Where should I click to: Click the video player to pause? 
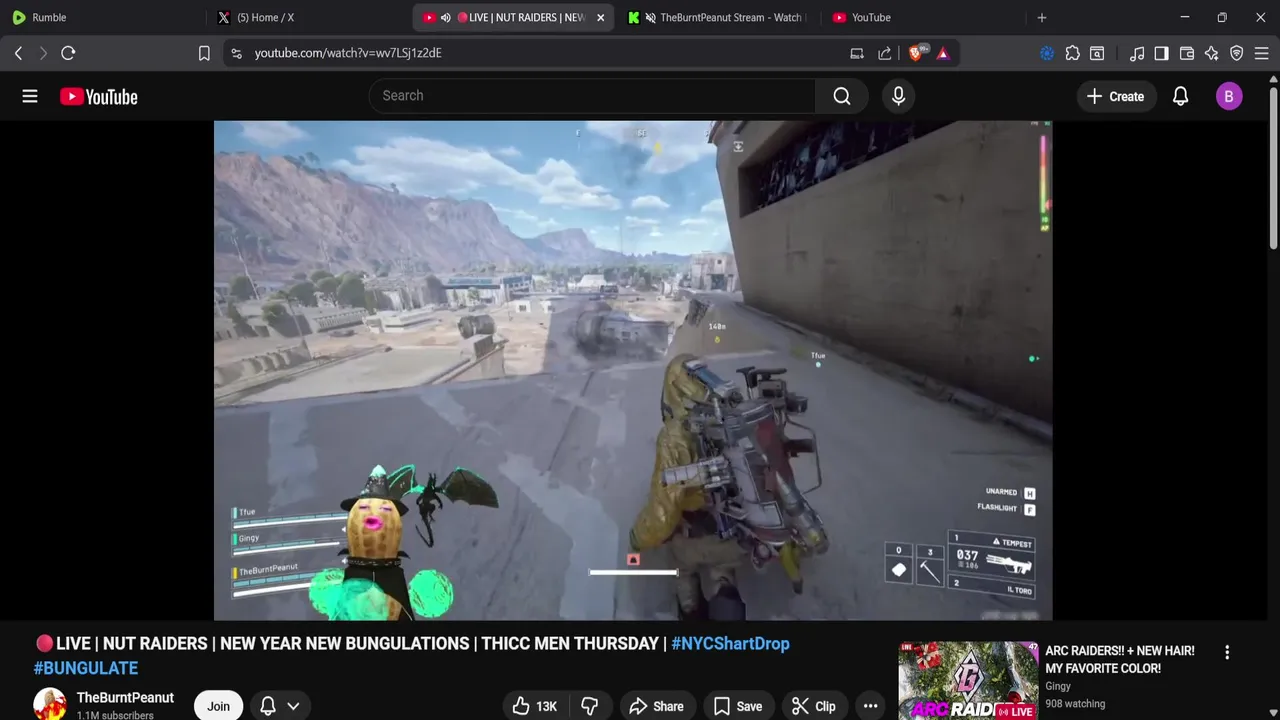[x=632, y=370]
